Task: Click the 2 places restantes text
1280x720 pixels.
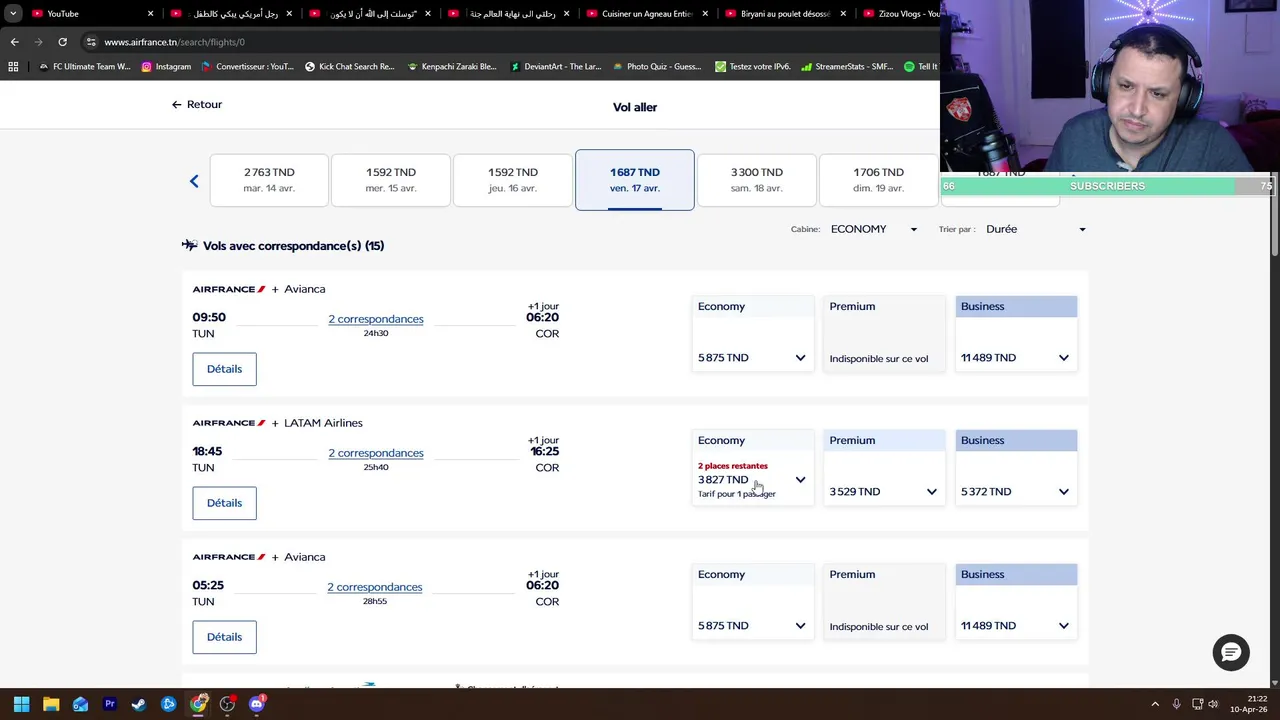Action: click(733, 466)
